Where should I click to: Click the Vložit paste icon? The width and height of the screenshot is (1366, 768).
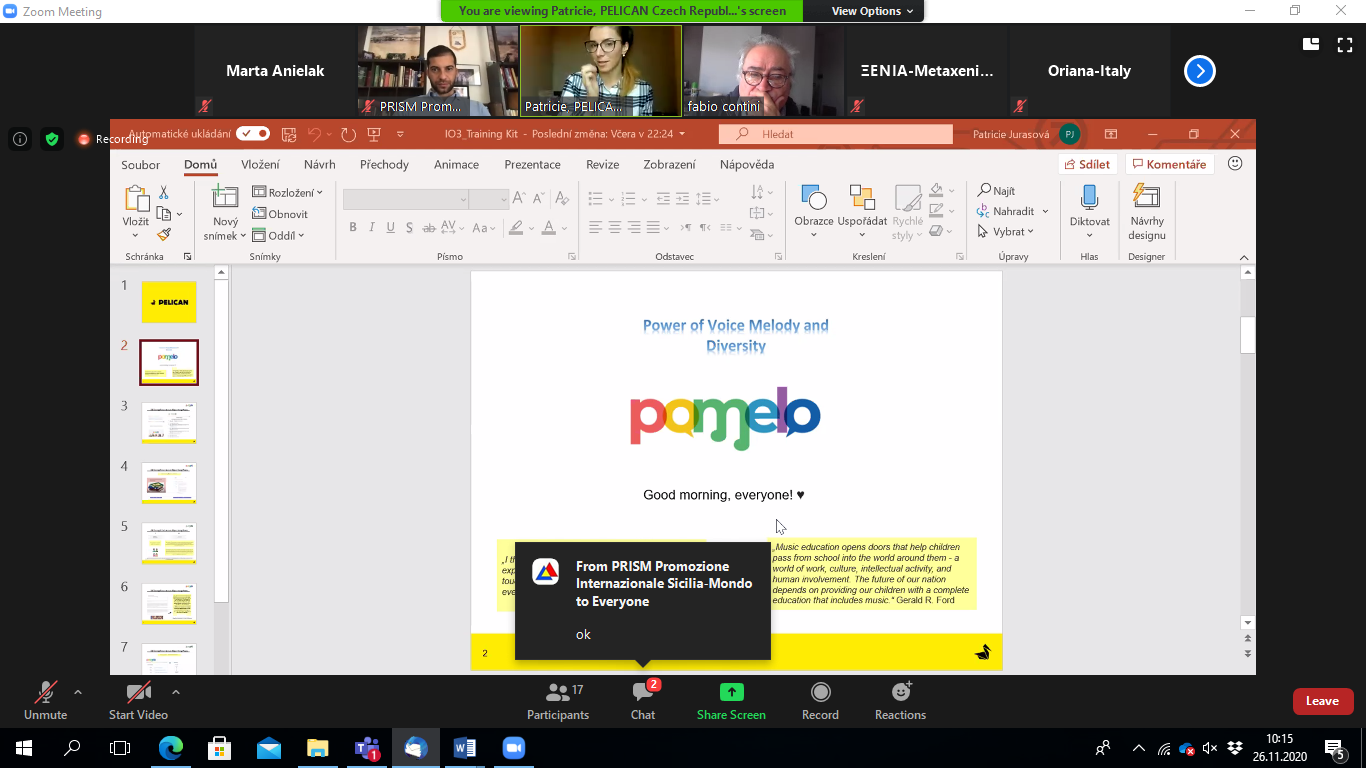point(136,199)
